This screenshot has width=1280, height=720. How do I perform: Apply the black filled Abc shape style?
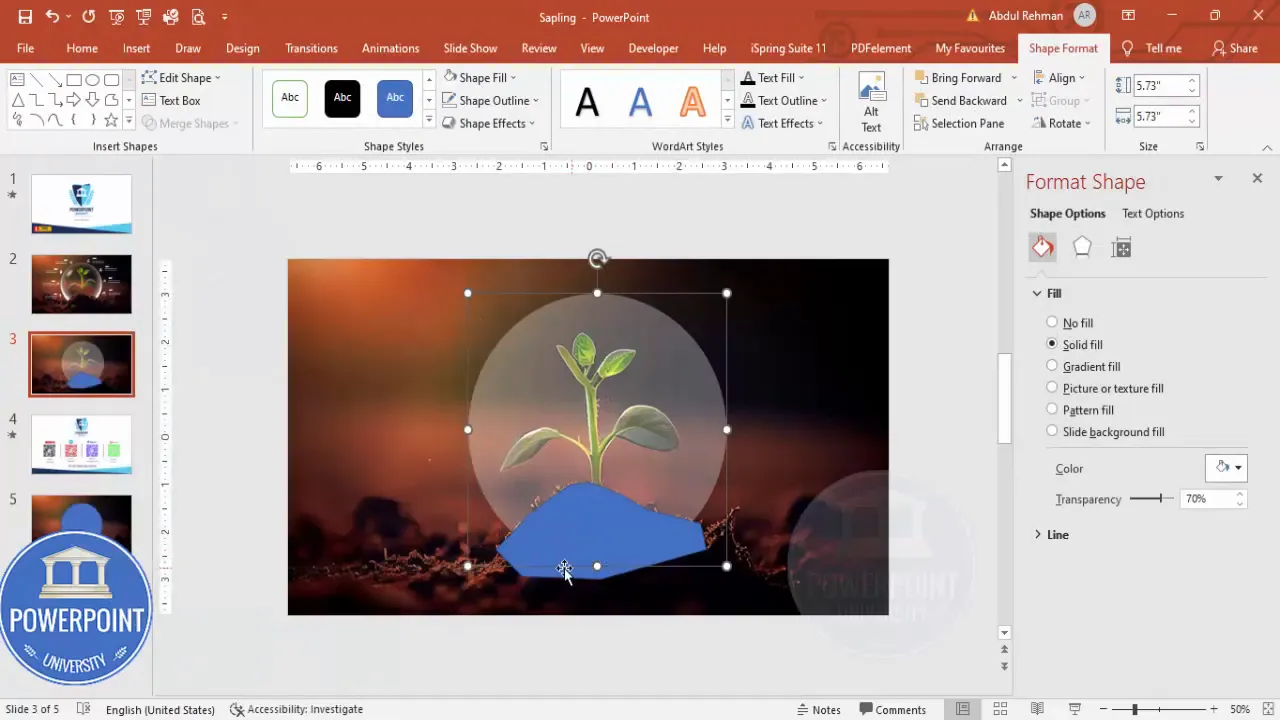click(x=342, y=98)
